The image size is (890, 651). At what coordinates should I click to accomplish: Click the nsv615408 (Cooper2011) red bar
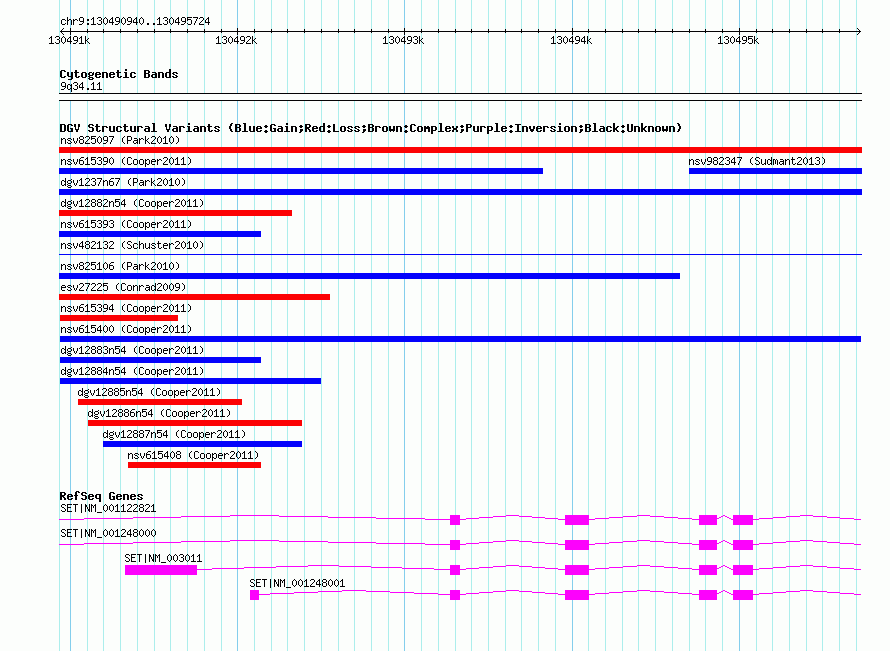194,465
